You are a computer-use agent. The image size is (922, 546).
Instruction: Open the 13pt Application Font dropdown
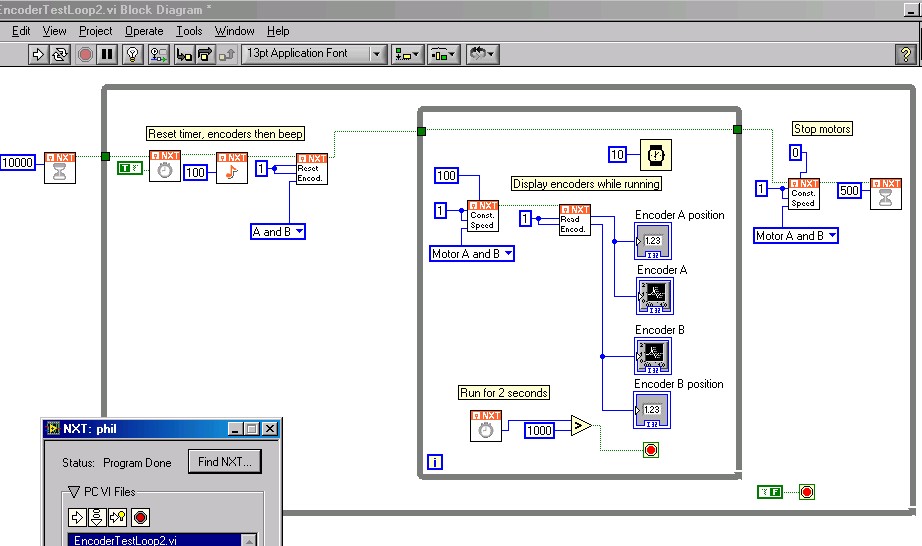[x=314, y=54]
